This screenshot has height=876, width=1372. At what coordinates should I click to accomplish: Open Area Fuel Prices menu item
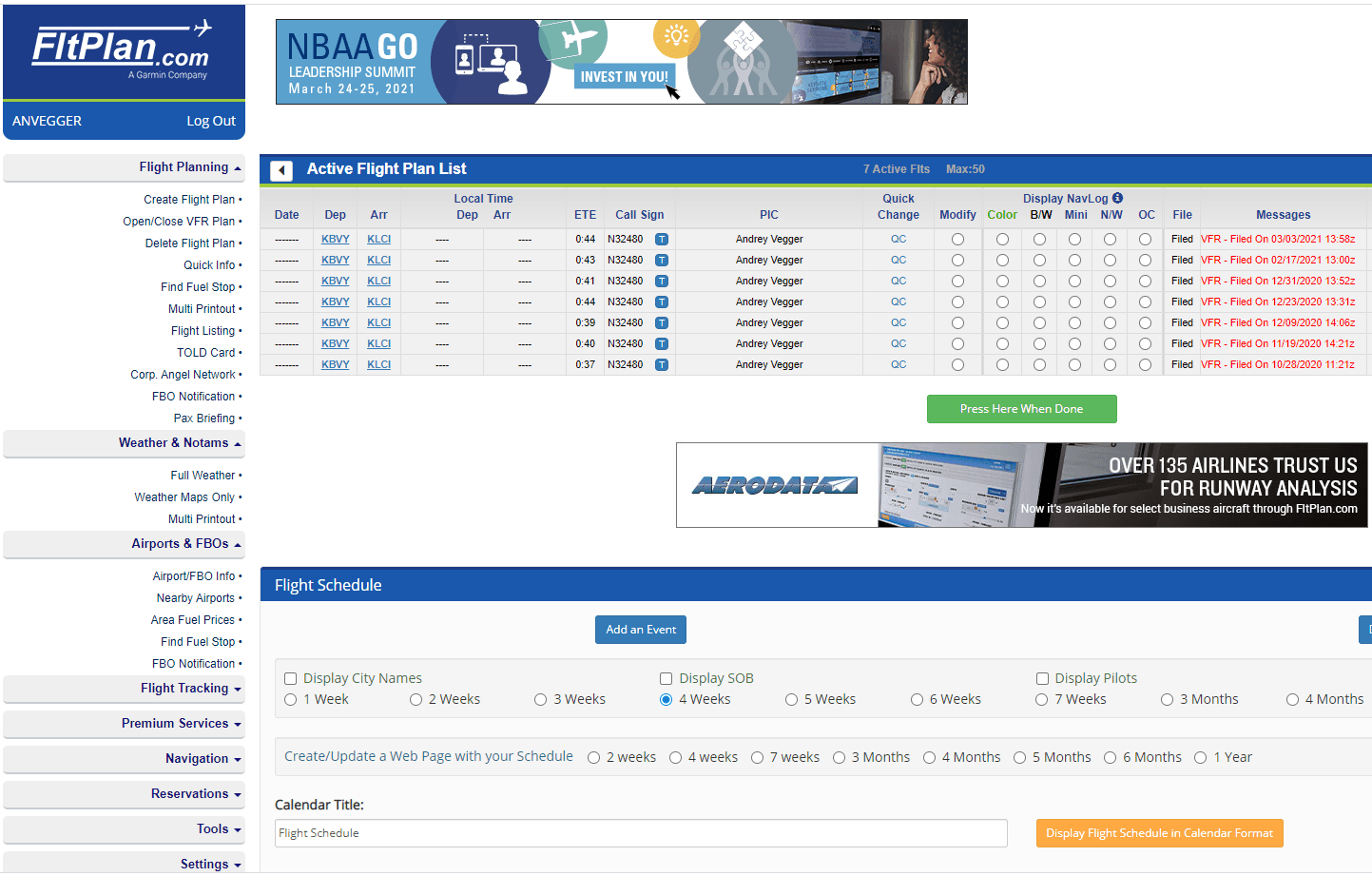(193, 620)
